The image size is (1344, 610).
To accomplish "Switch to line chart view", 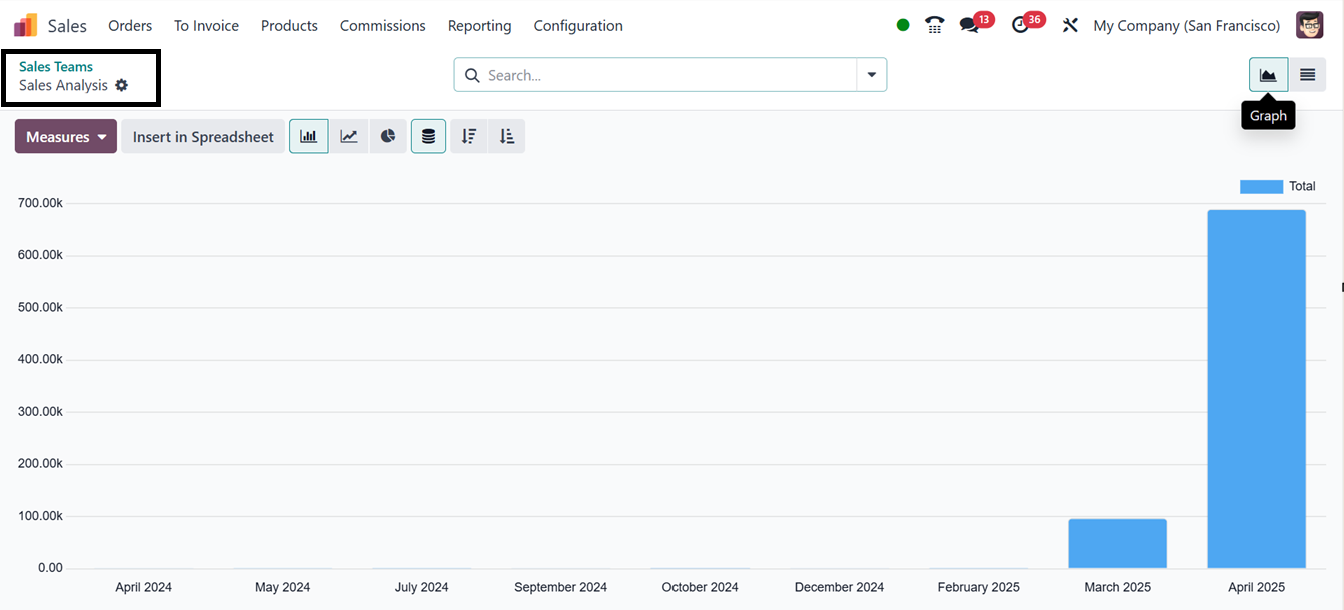I will pos(349,137).
